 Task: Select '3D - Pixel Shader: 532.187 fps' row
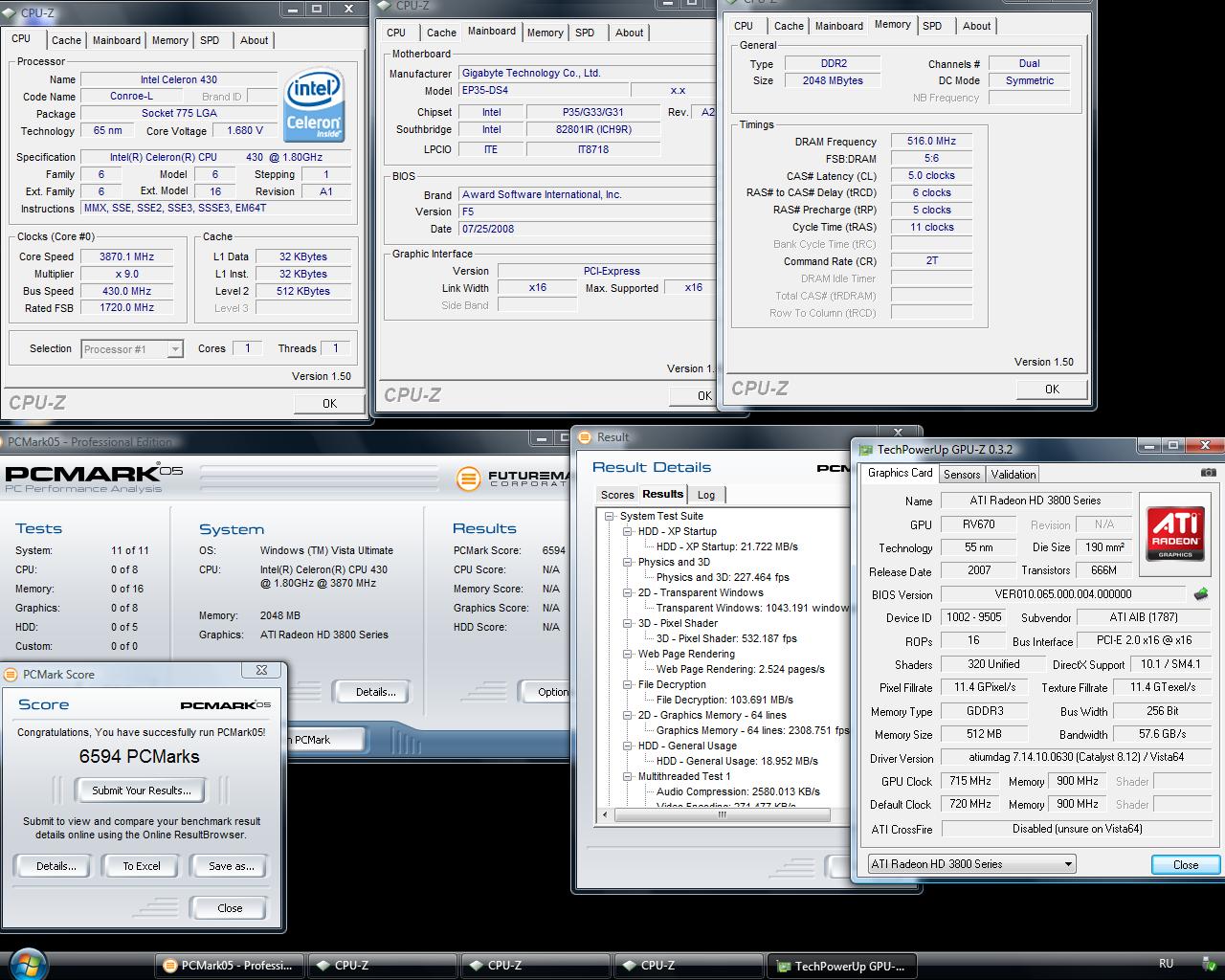pos(726,638)
